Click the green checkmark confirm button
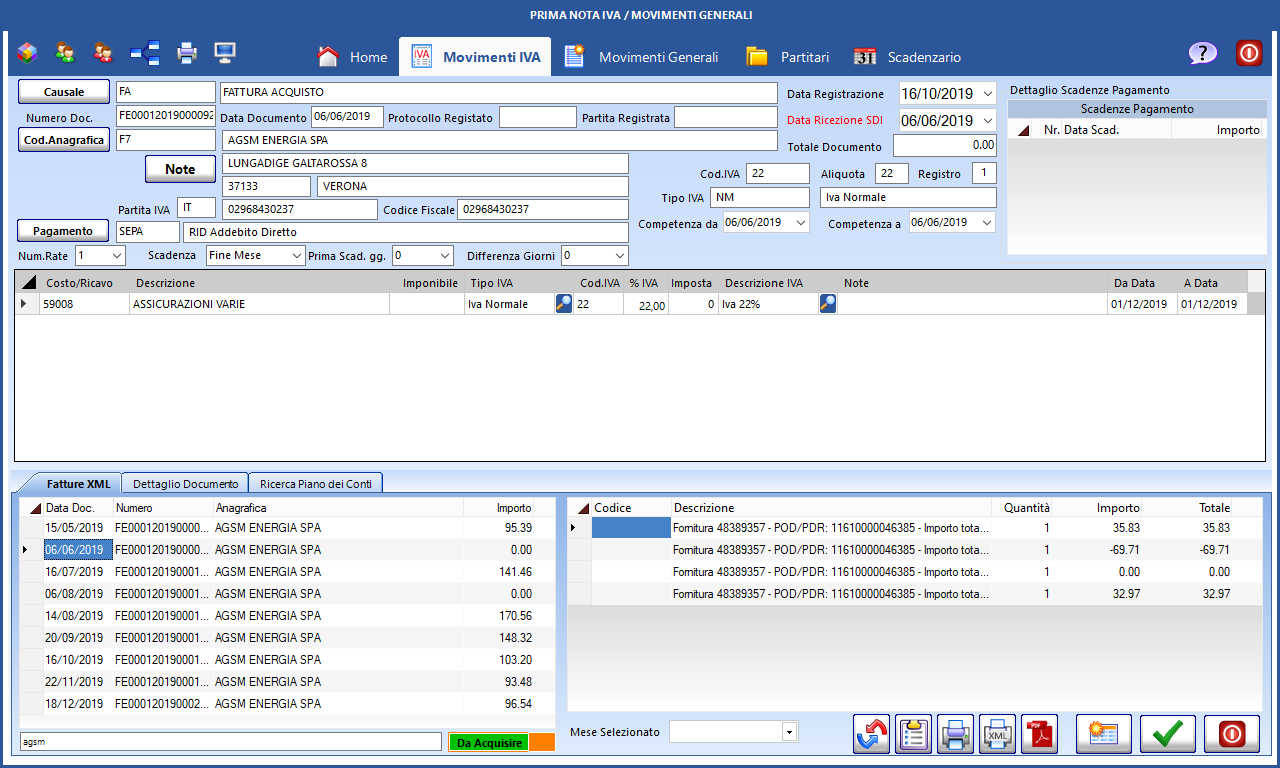The width and height of the screenshot is (1280, 768). tap(1167, 733)
